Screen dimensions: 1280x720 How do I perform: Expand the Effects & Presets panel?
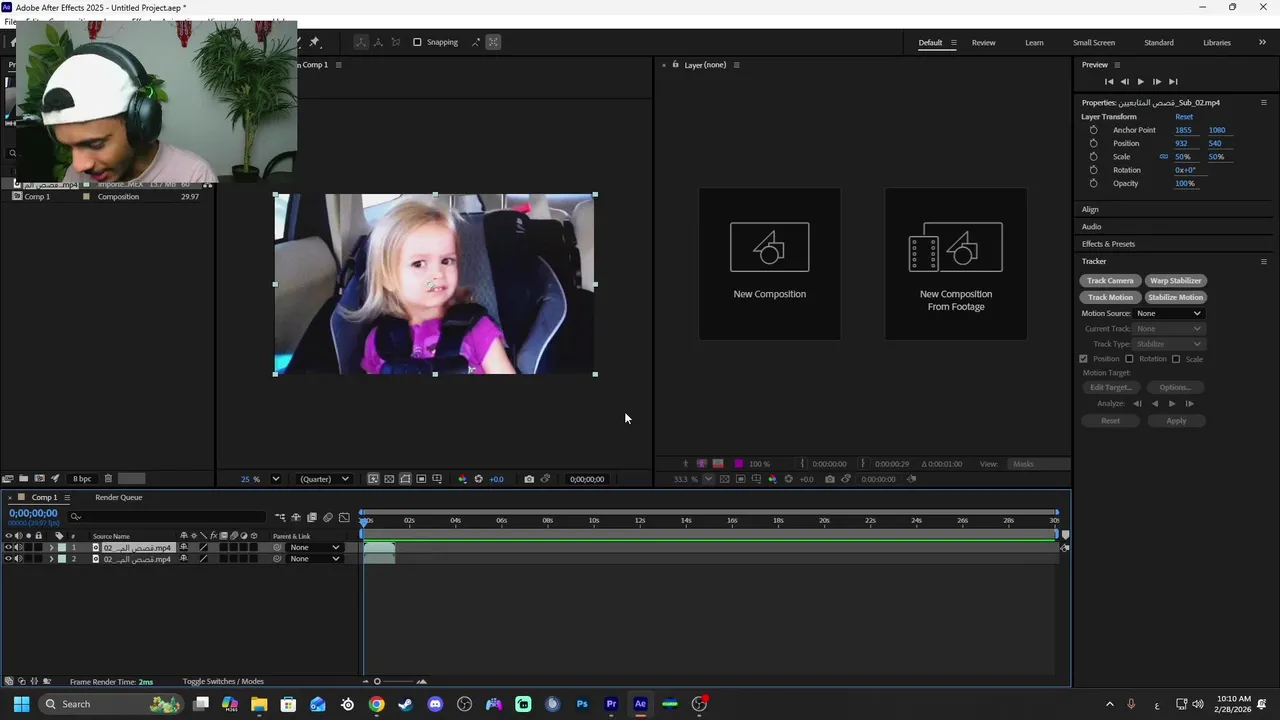click(1108, 244)
